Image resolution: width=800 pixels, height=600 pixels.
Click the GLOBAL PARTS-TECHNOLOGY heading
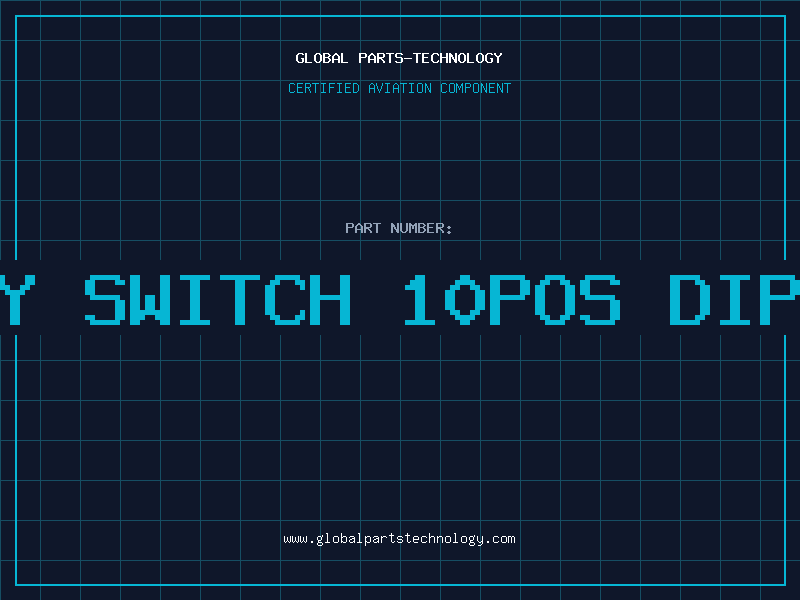pyautogui.click(x=399, y=58)
